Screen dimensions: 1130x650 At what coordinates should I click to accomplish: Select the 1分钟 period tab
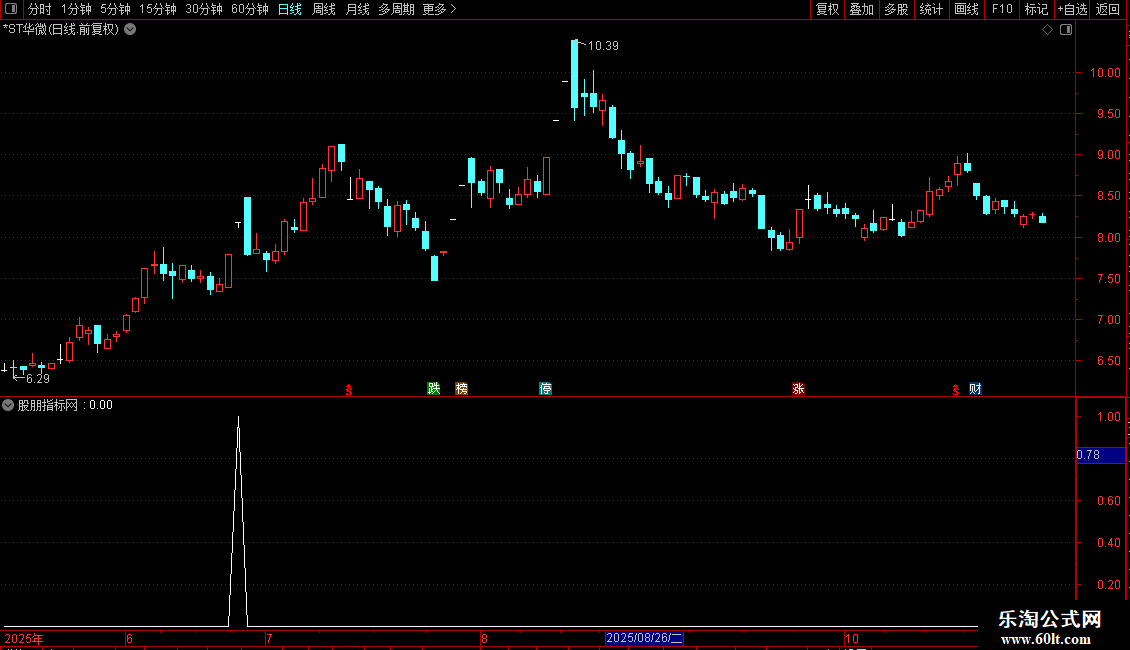(x=76, y=9)
